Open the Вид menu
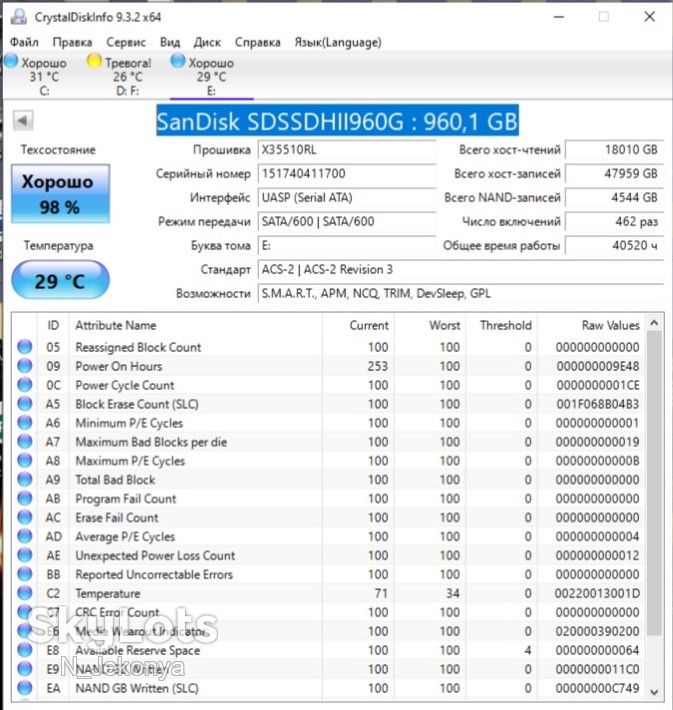This screenshot has height=710, width=673. tap(170, 42)
